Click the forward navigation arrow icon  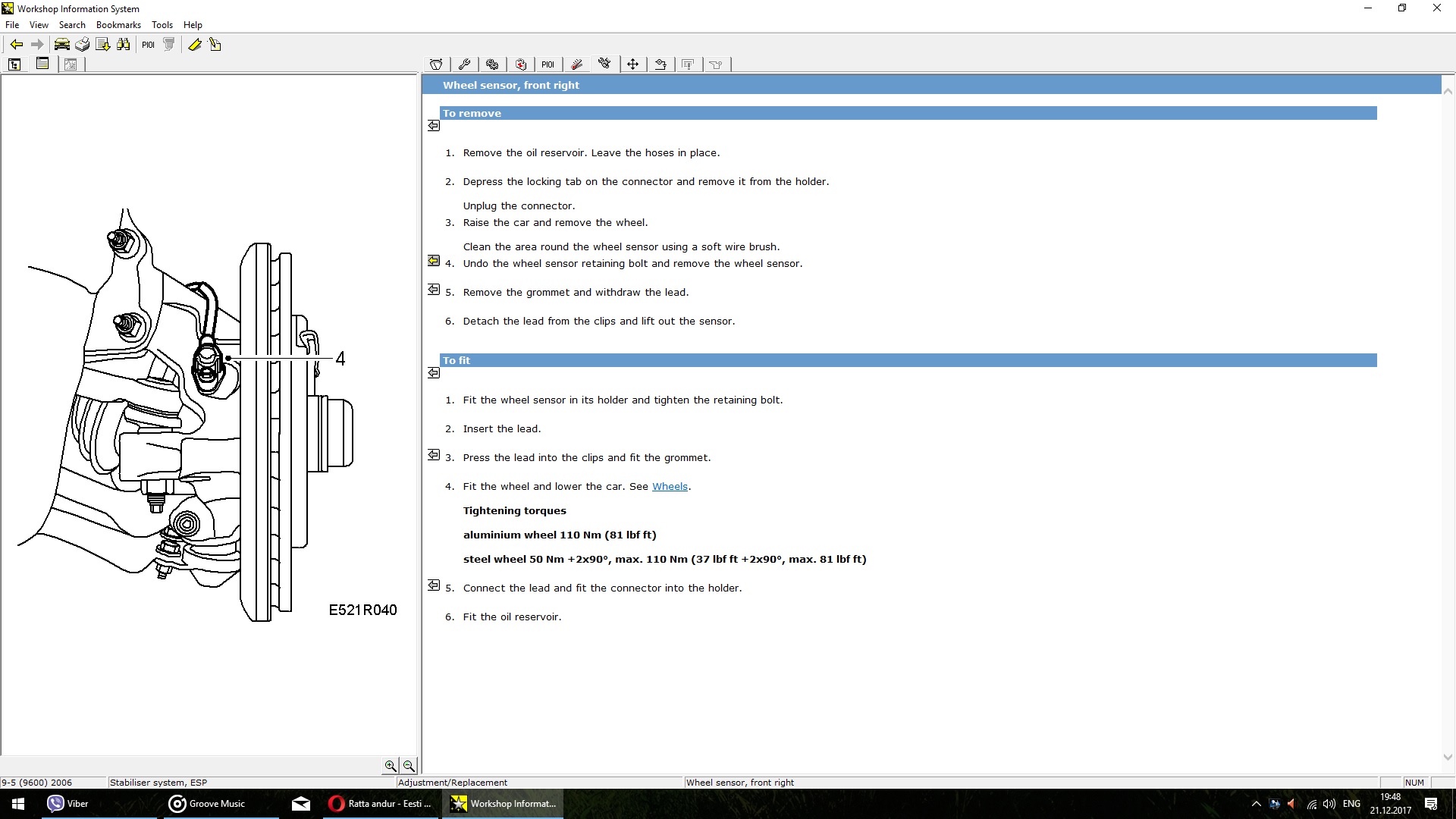tap(36, 44)
